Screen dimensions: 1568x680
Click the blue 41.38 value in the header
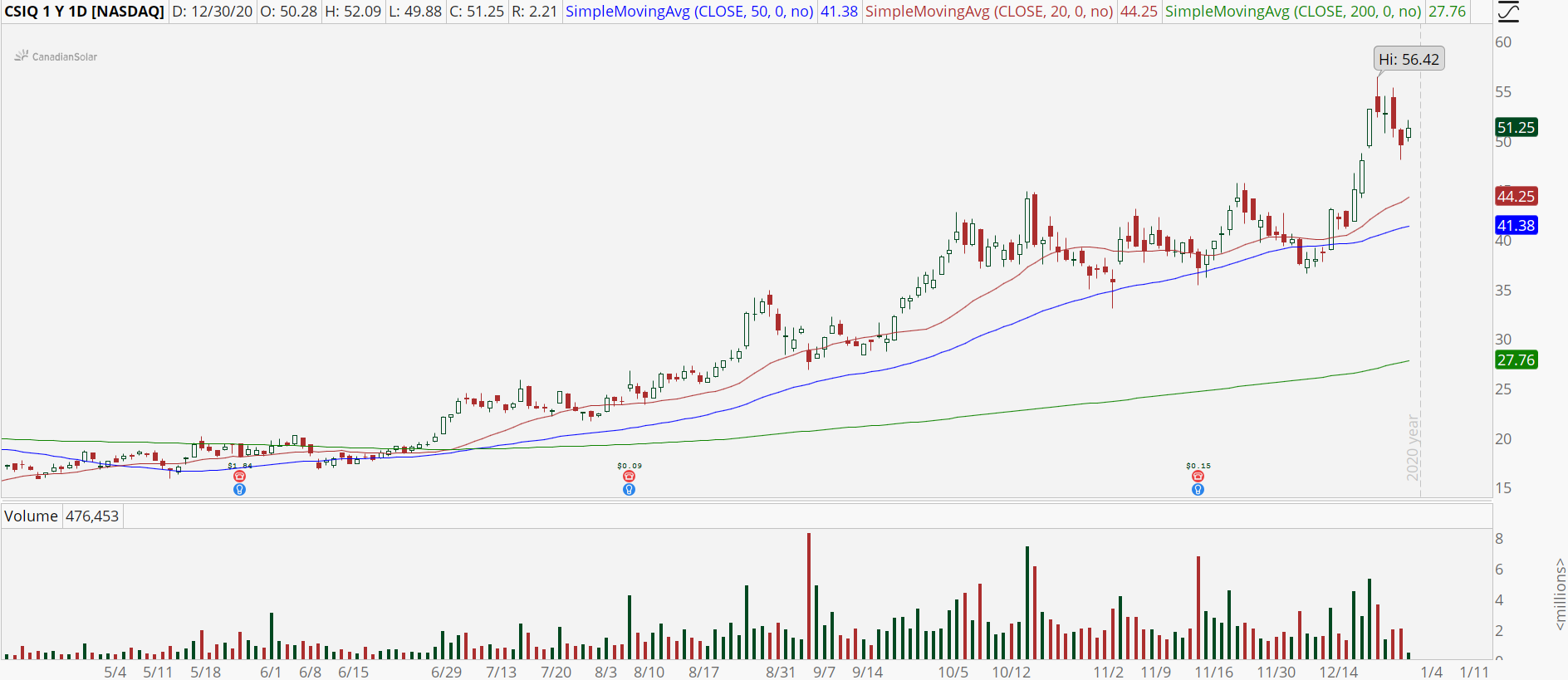click(839, 12)
